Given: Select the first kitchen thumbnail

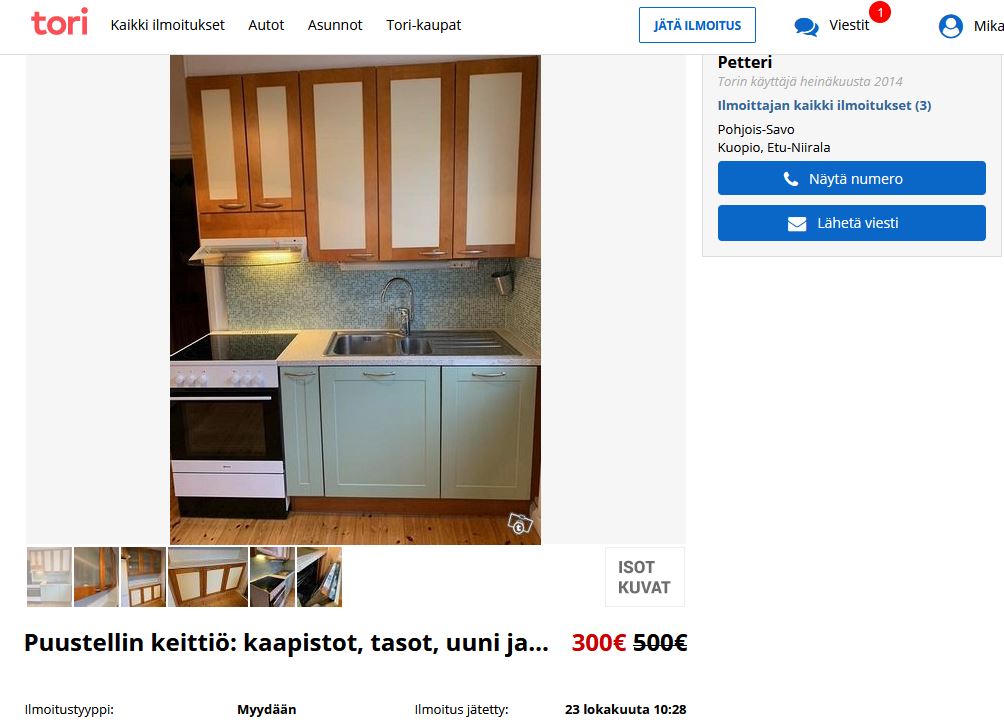Looking at the screenshot, I should tap(49, 577).
